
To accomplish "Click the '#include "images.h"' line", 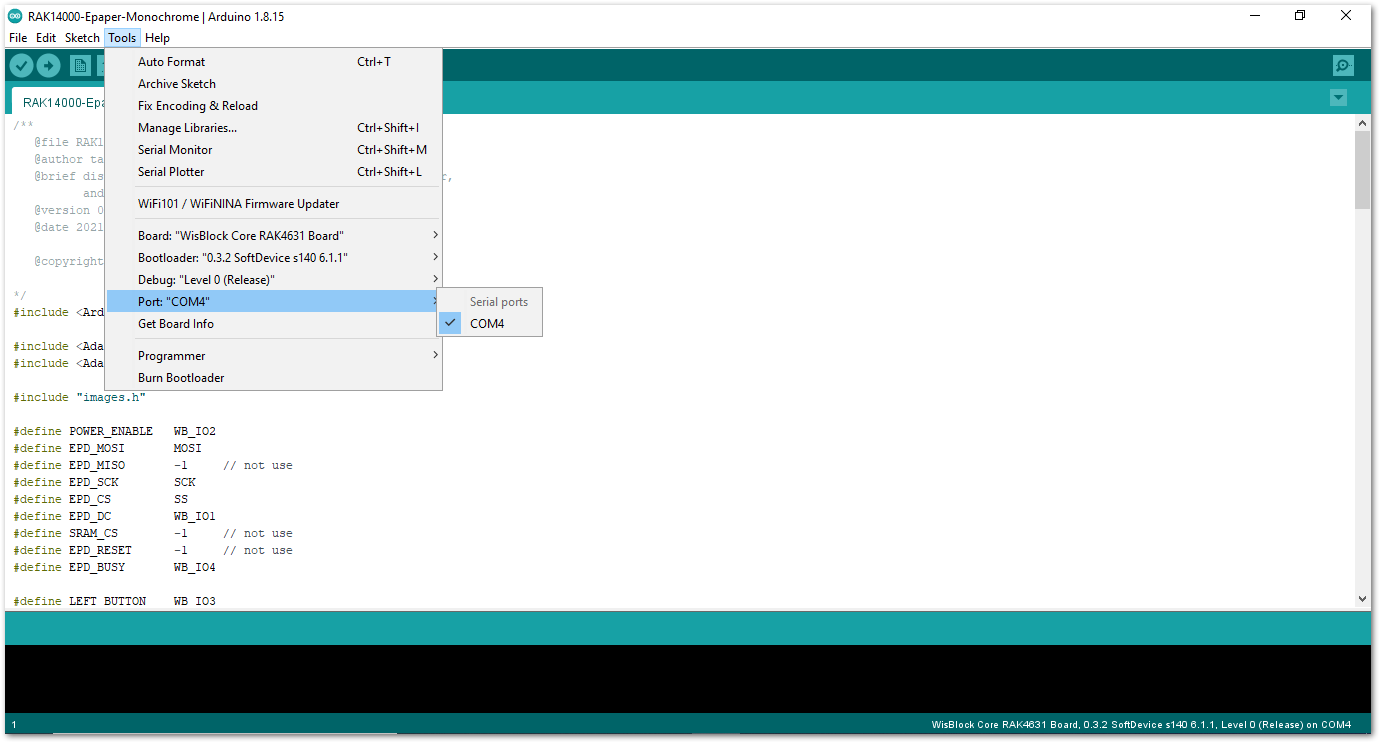I will pos(80,398).
